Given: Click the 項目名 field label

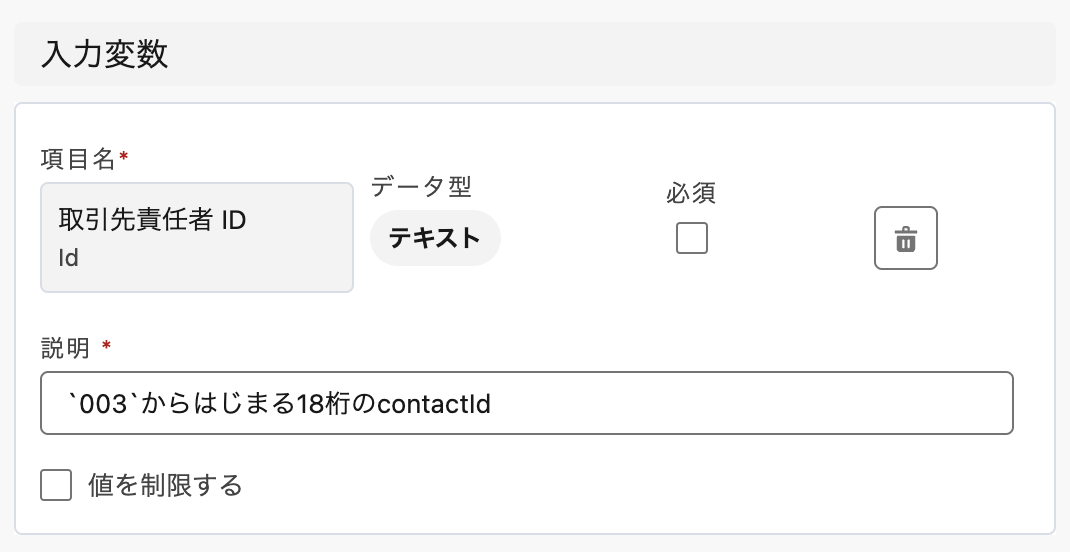Looking at the screenshot, I should click(x=78, y=158).
